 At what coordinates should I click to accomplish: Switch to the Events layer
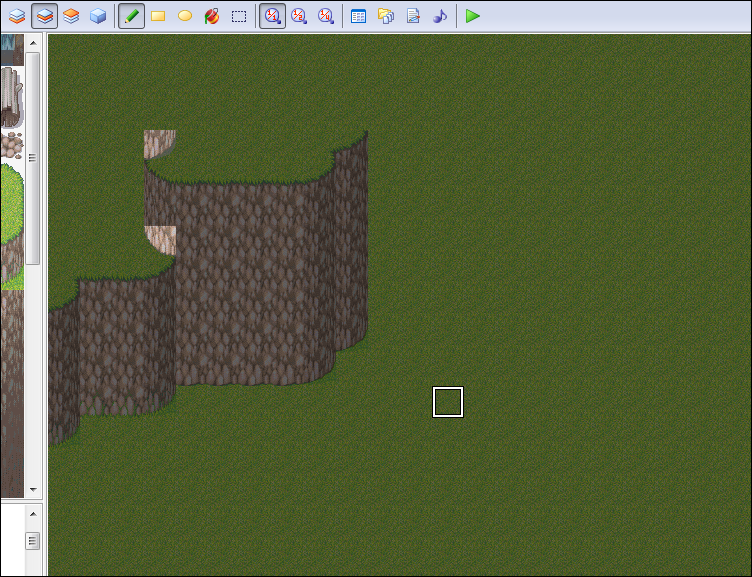98,16
